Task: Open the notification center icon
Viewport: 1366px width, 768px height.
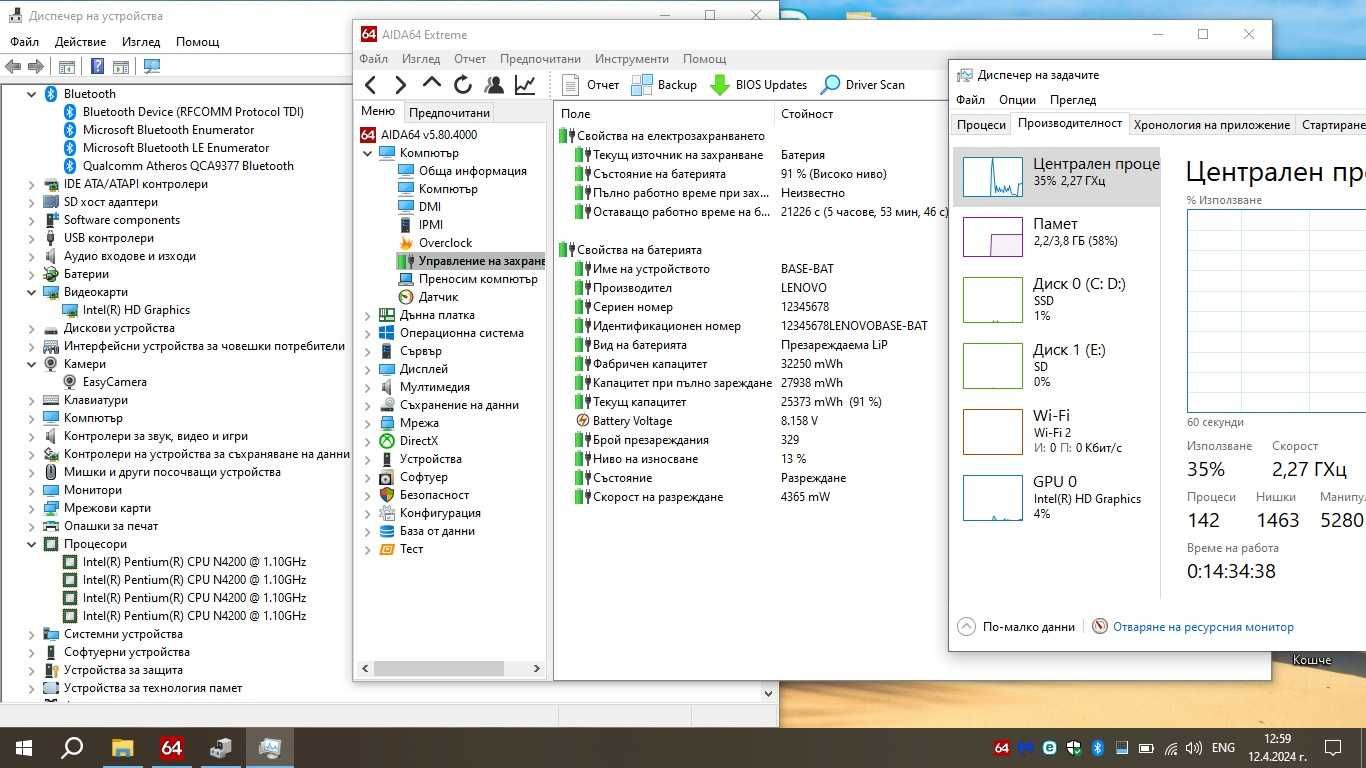Action: [1332, 747]
